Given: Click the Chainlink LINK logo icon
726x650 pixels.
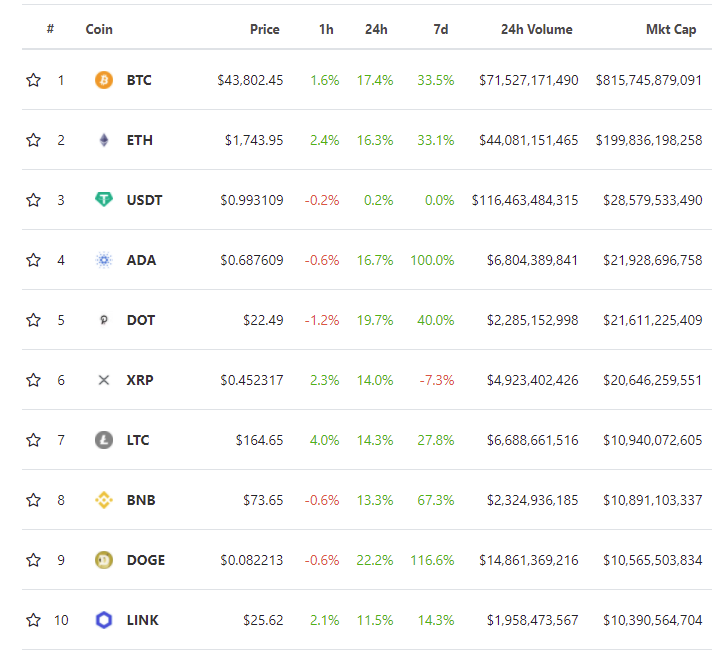Looking at the screenshot, I should click(104, 620).
